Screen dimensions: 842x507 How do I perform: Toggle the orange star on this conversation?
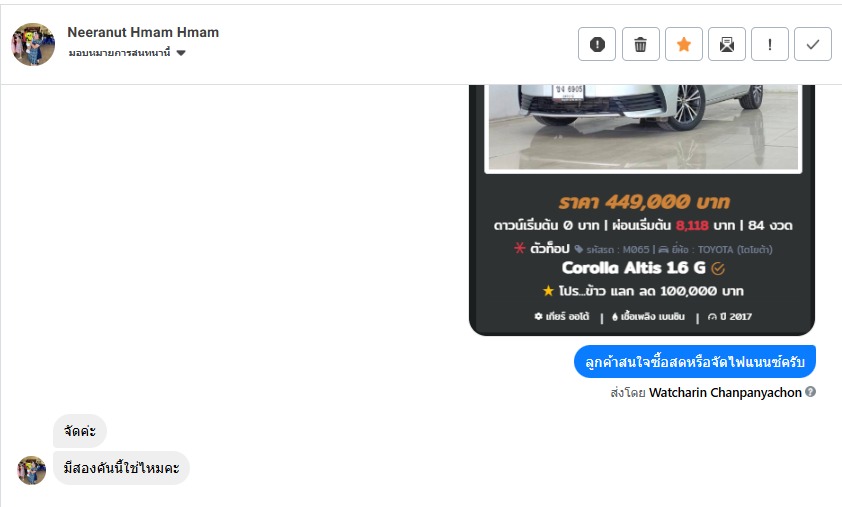tap(684, 44)
